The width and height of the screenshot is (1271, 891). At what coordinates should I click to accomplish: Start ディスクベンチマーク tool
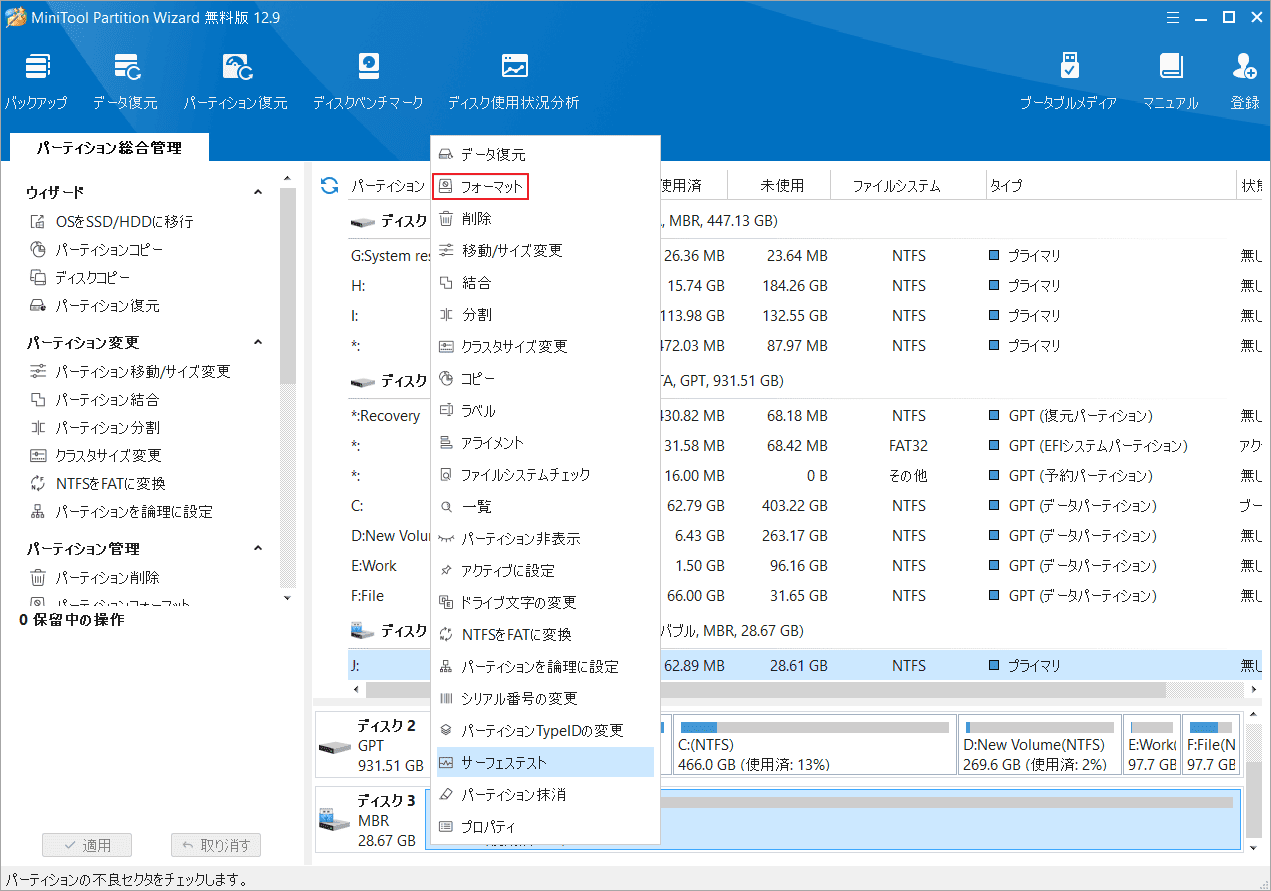(x=368, y=81)
